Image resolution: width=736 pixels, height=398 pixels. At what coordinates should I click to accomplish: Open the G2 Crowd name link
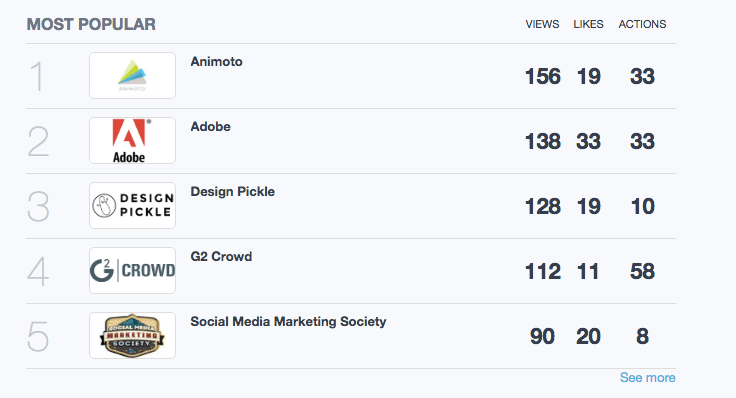221,256
